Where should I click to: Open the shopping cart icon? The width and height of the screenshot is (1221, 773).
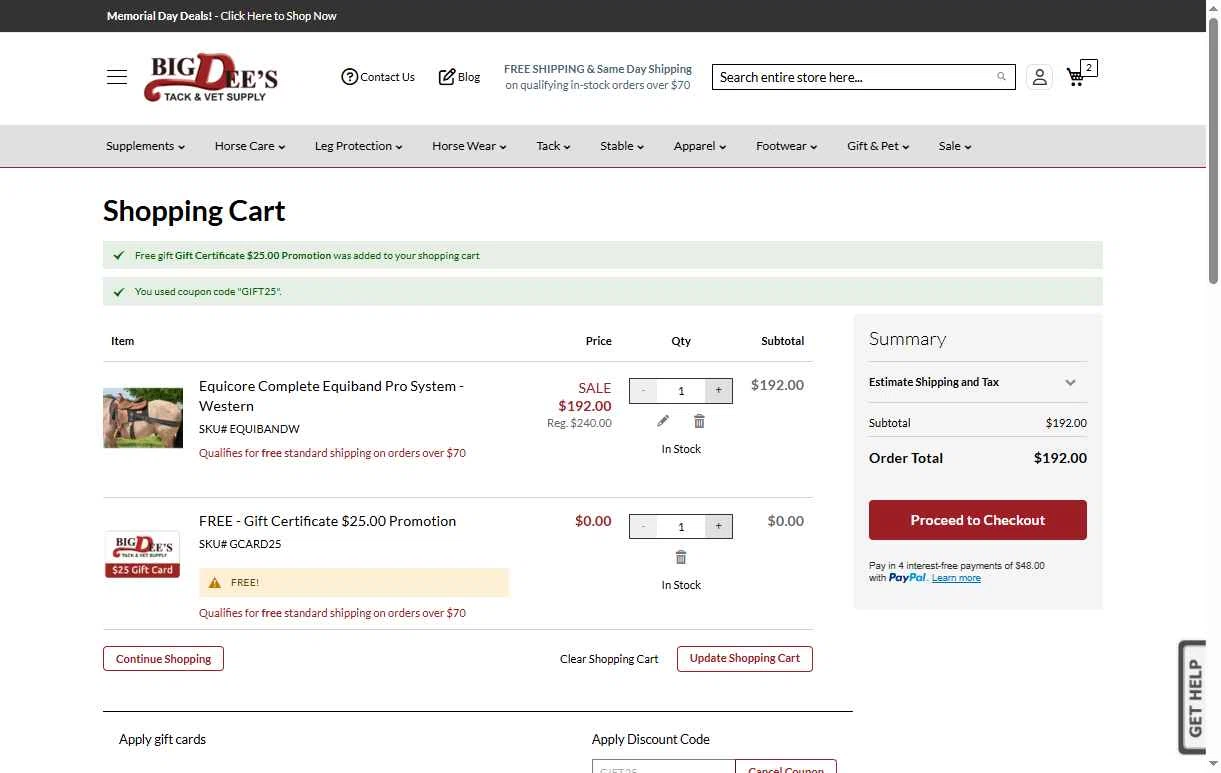point(1076,77)
